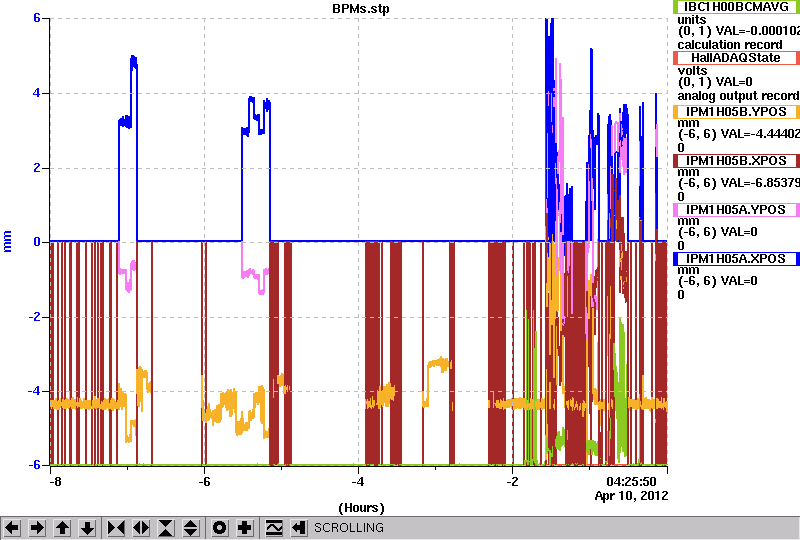Pan the plot right with right arrow
Viewport: 800px width, 540px height.
point(37,528)
